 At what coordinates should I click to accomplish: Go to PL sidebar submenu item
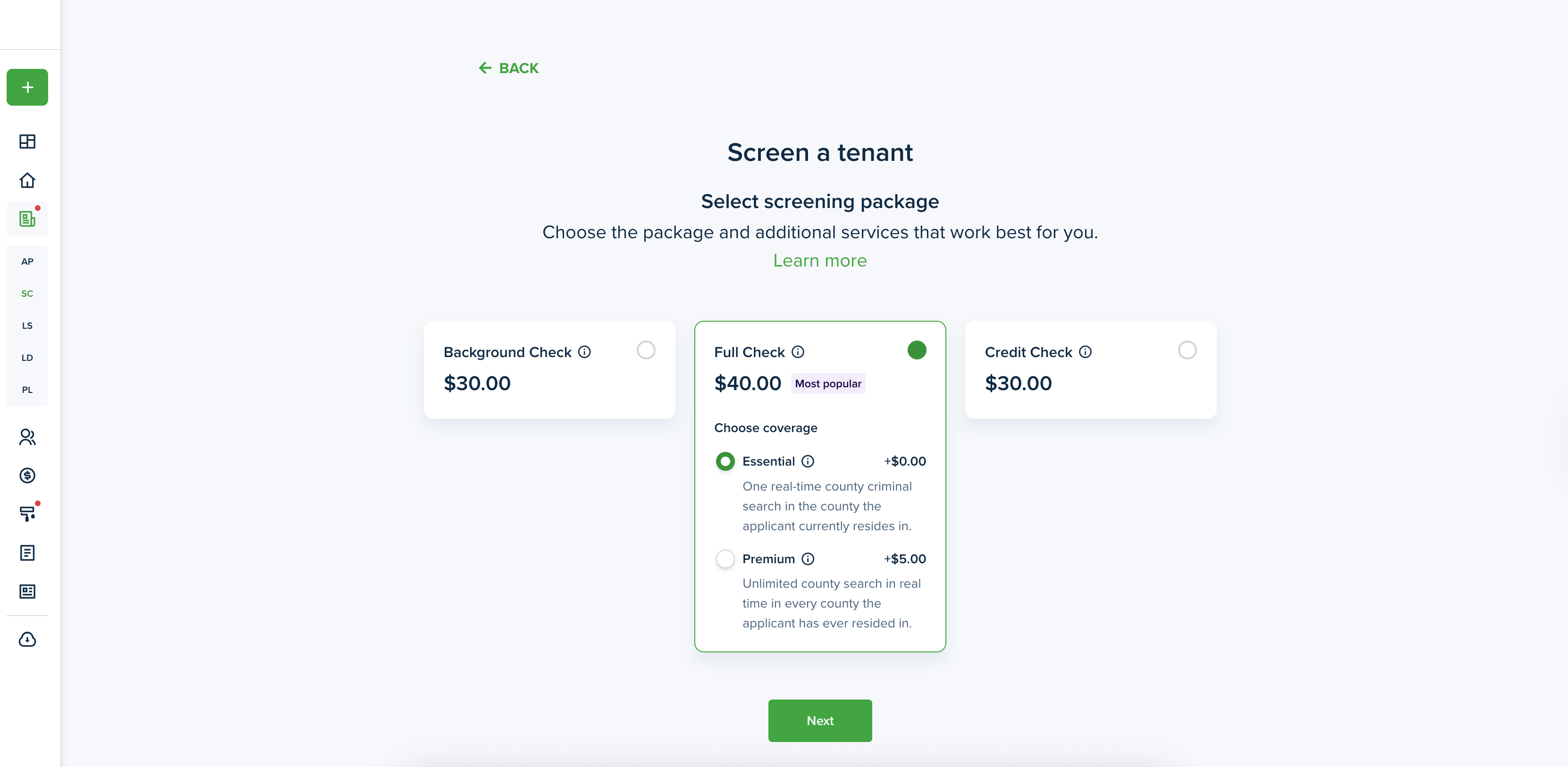[x=27, y=390]
